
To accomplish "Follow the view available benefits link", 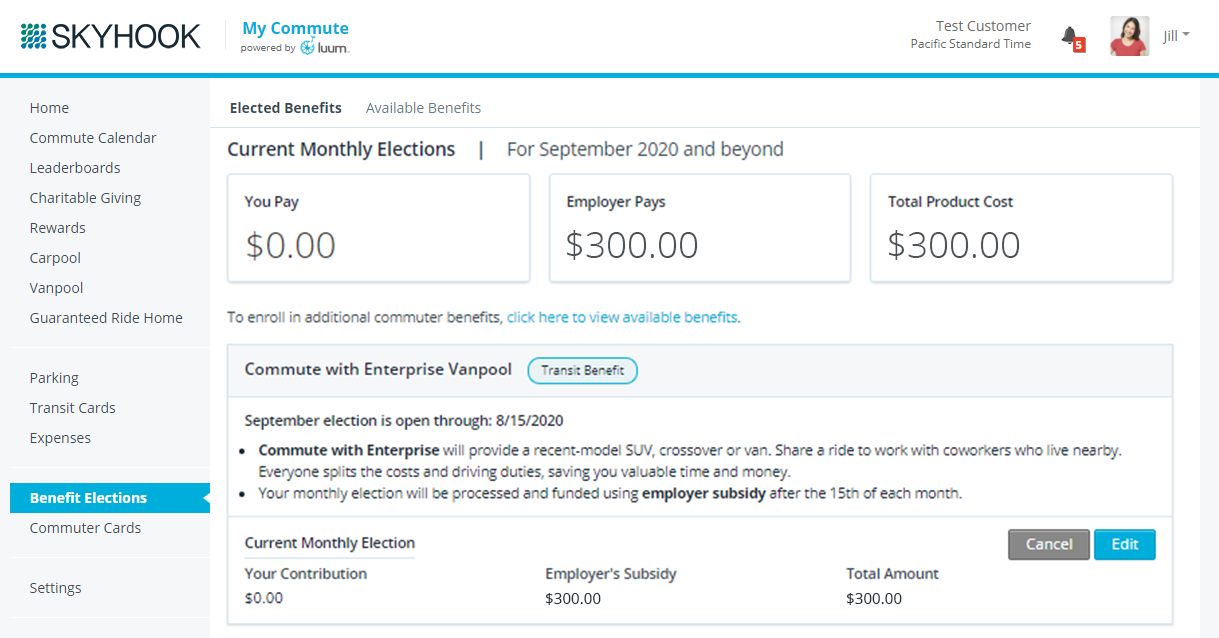I will click(623, 318).
